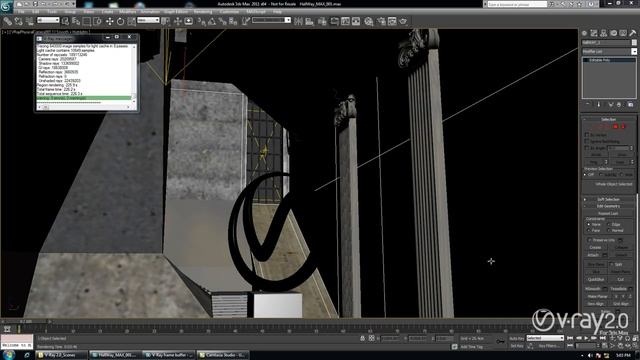Image resolution: width=640 pixels, height=360 pixels.
Task: Select Preview Selection SubObj radio button
Action: click(601, 175)
